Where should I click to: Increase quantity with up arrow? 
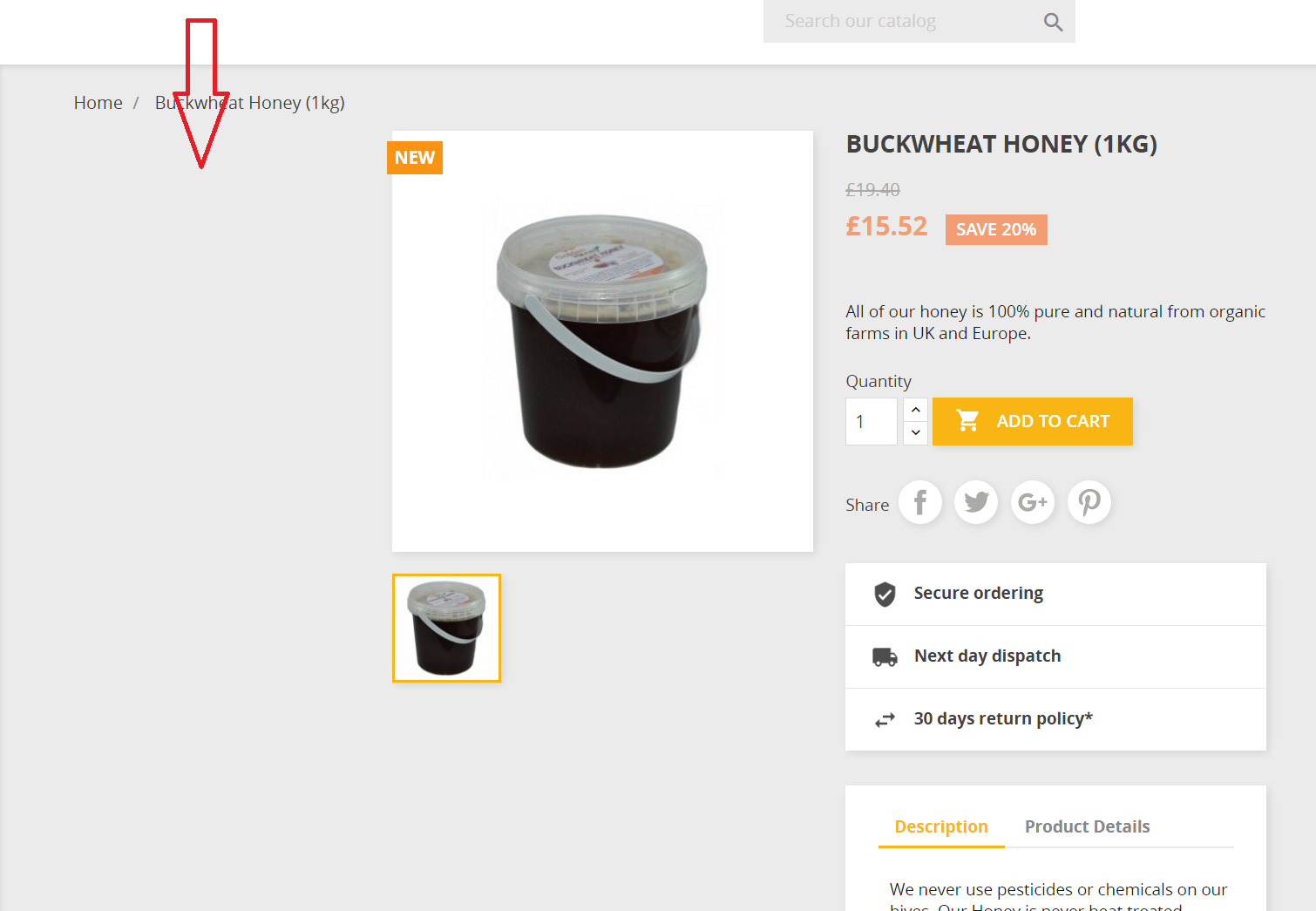click(915, 410)
